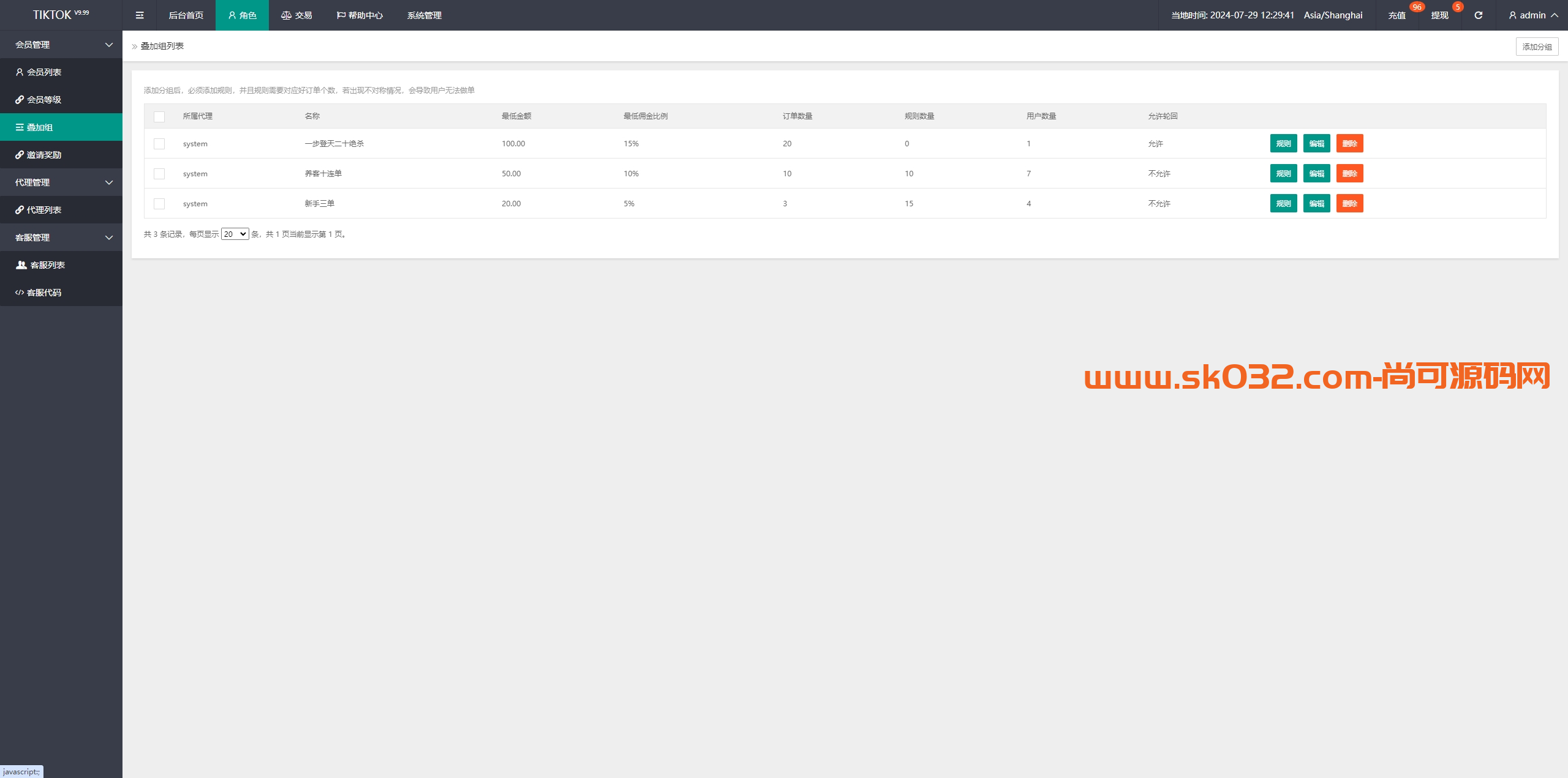Click the group name 养客十连单
Image resolution: width=1568 pixels, height=778 pixels.
pos(323,174)
